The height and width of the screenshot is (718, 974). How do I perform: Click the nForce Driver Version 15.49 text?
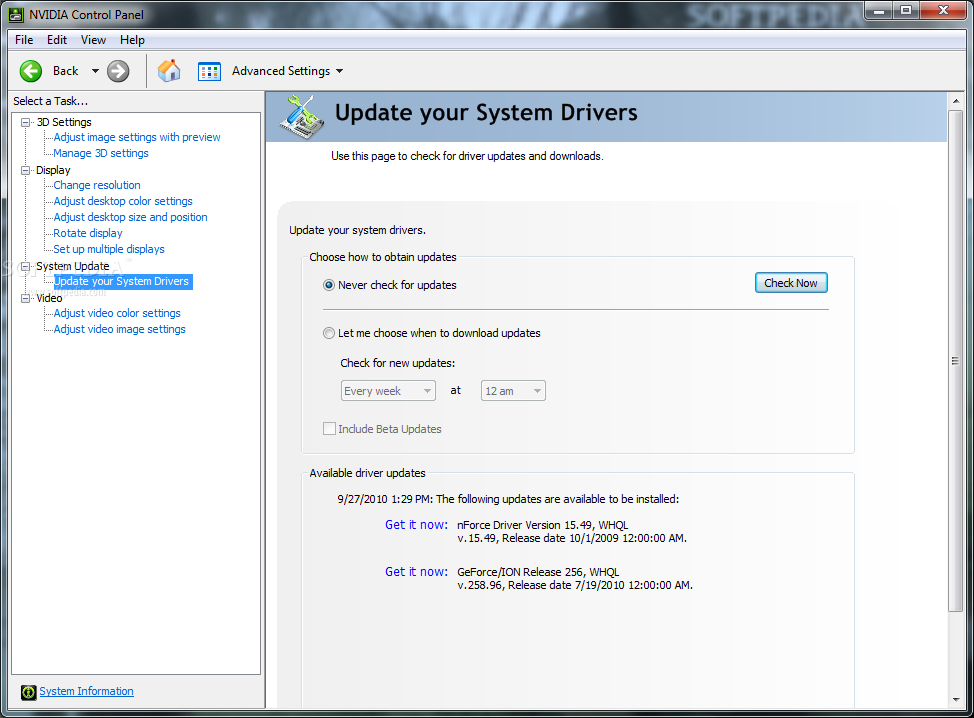pos(542,525)
